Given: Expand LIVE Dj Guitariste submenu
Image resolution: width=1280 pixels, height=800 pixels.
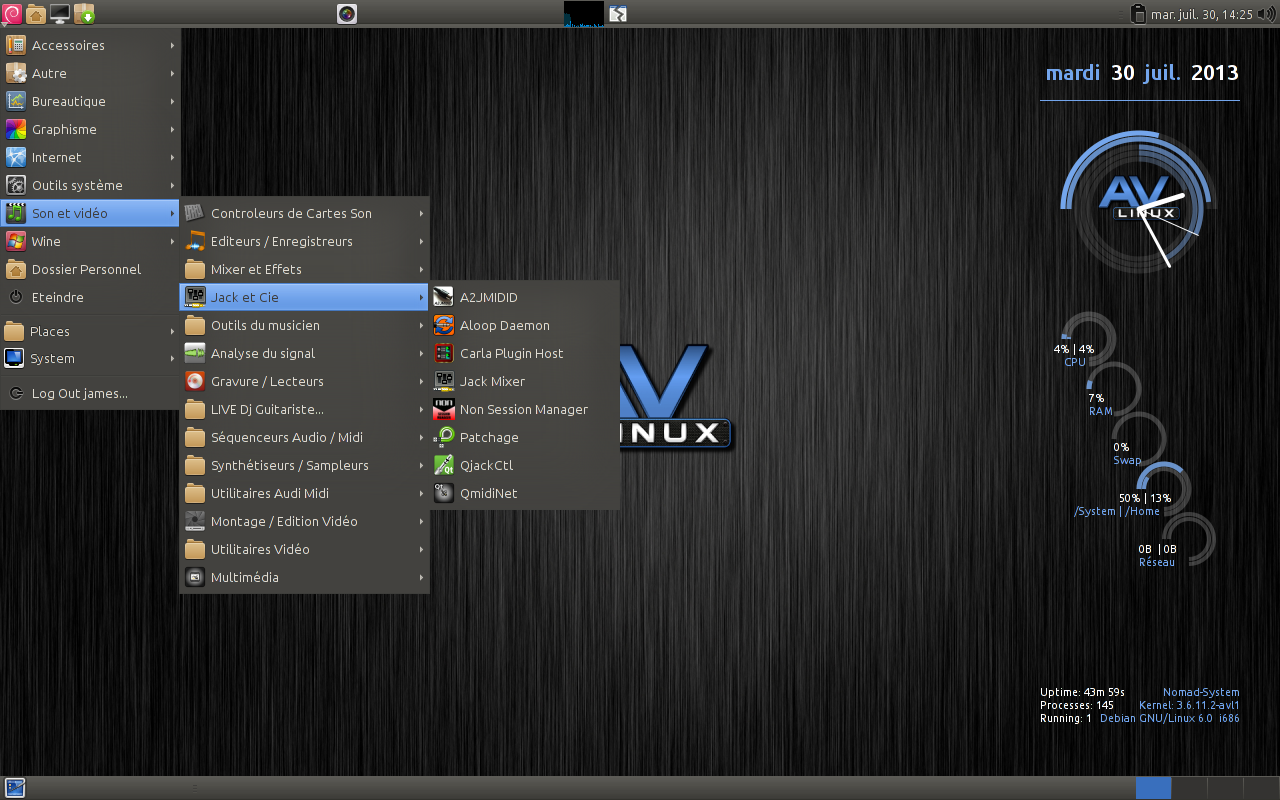Looking at the screenshot, I should click(304, 409).
